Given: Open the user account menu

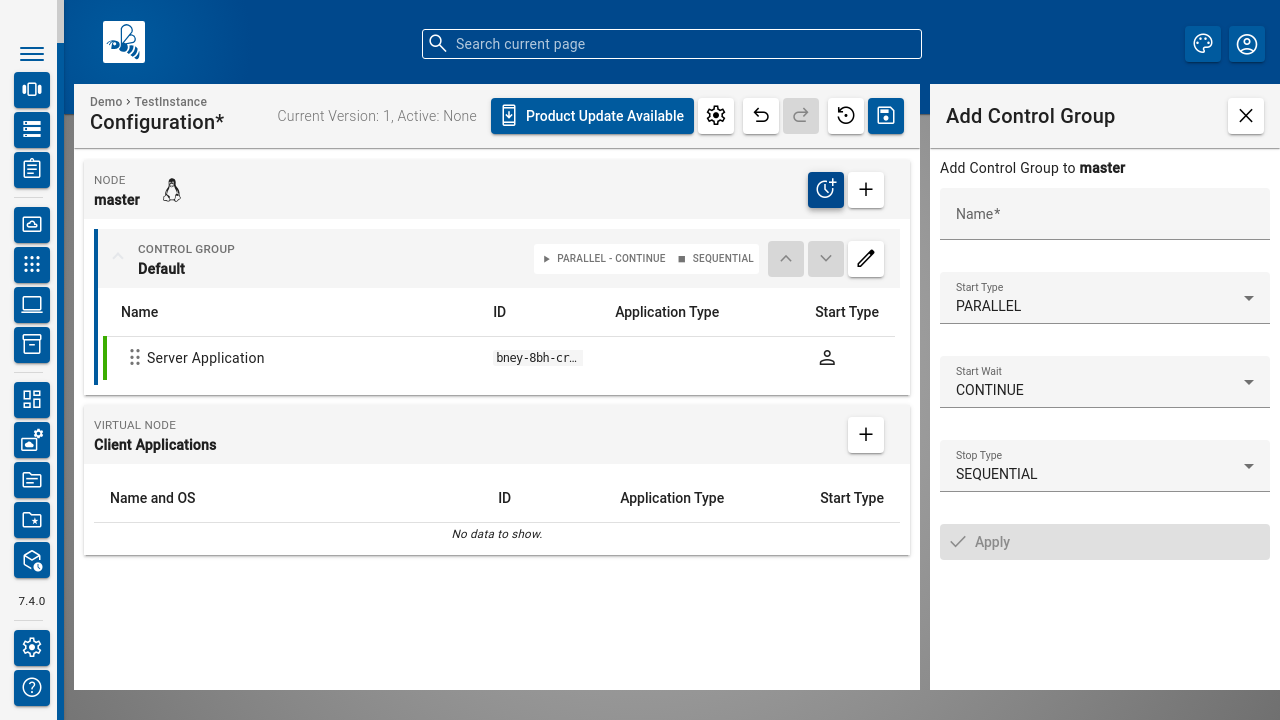Looking at the screenshot, I should point(1247,44).
